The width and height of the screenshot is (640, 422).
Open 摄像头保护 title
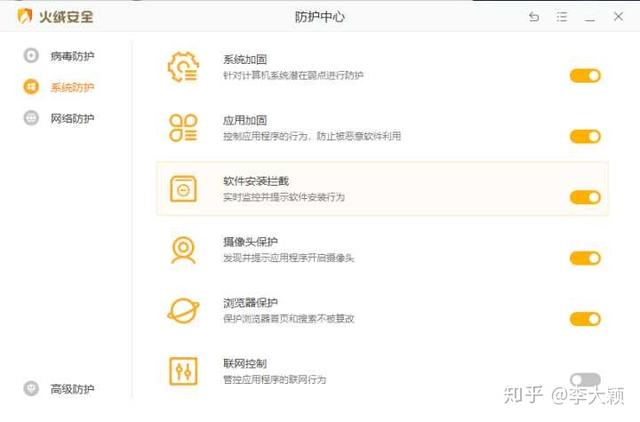tap(250, 242)
